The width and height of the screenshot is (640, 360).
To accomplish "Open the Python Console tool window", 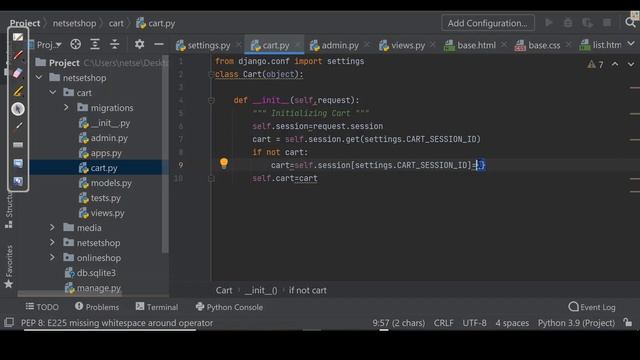I will (x=229, y=307).
